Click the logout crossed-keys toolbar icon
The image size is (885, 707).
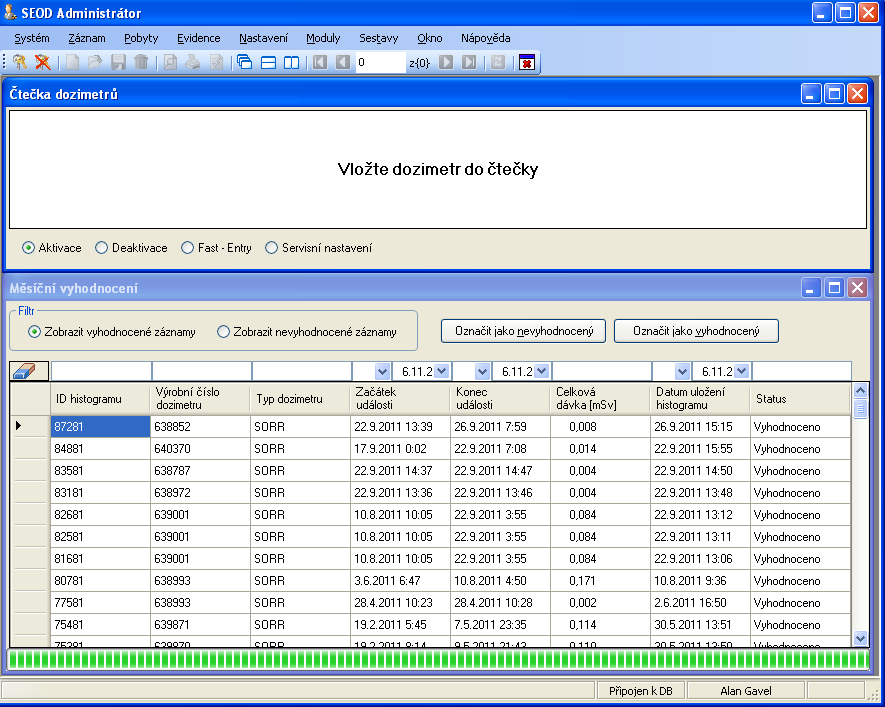click(x=42, y=62)
